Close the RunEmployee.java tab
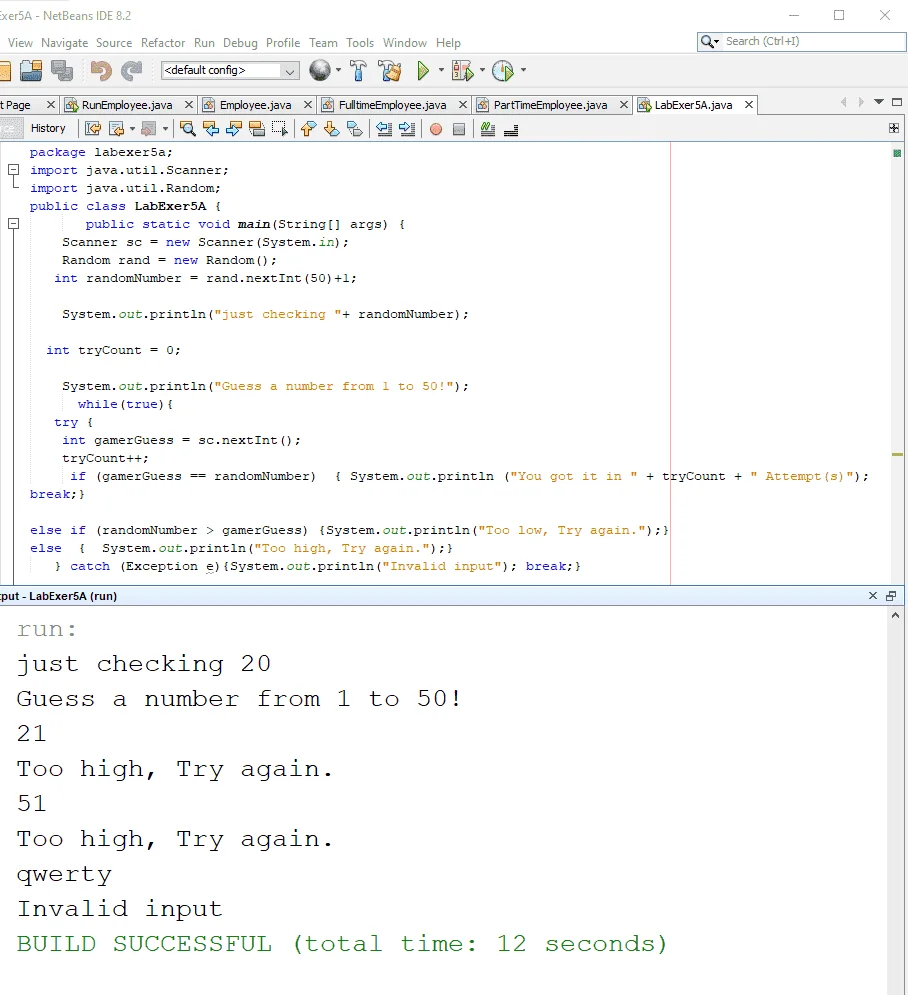This screenshot has width=908, height=995. [188, 105]
